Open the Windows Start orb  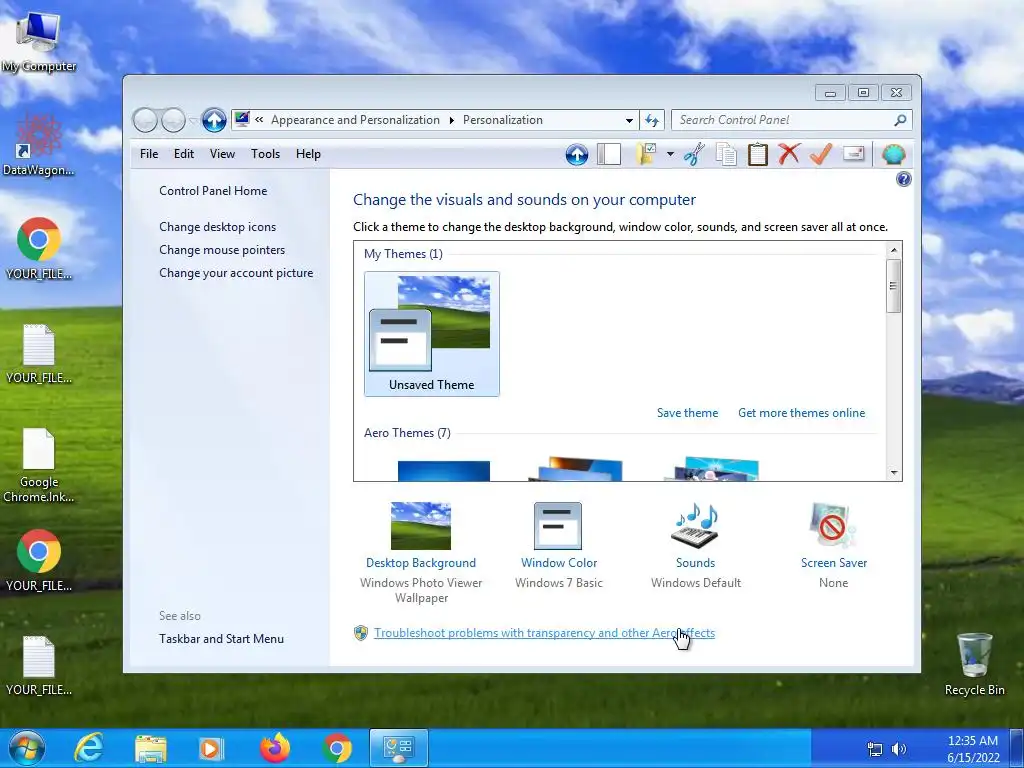(x=27, y=748)
